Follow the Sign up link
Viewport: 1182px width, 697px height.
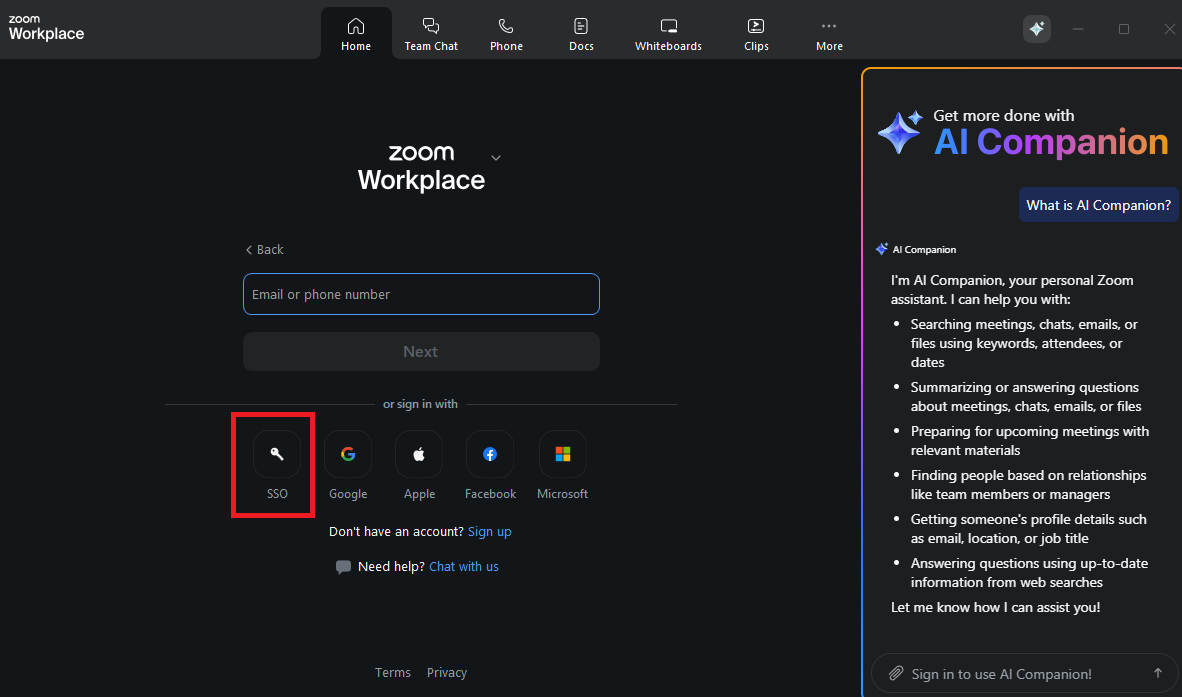489,532
